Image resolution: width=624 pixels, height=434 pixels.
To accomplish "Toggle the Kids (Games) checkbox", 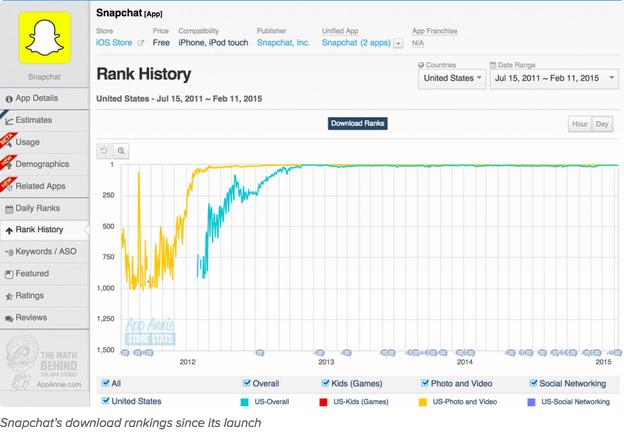I will tap(326, 383).
